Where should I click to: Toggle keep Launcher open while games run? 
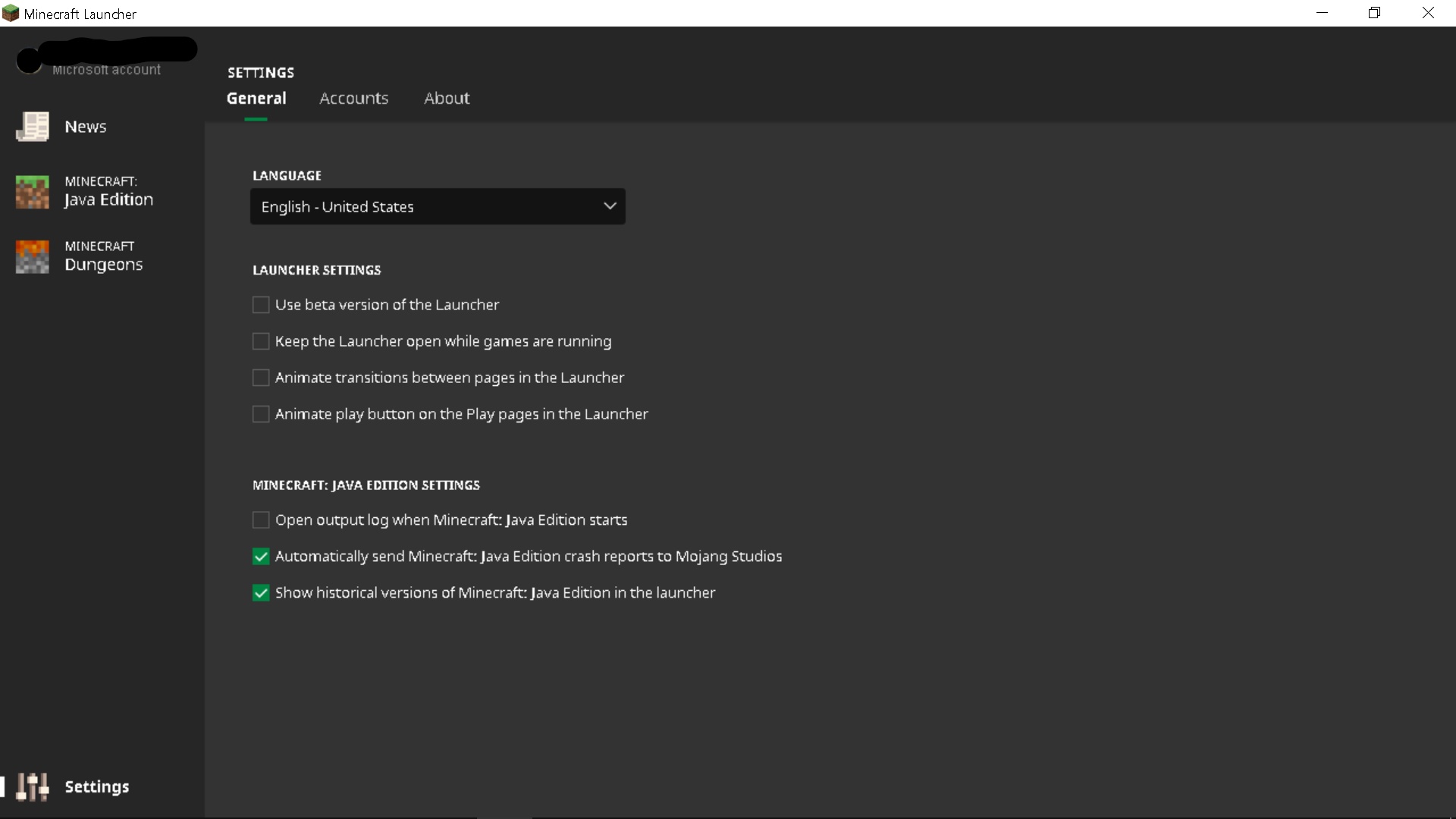tap(261, 341)
